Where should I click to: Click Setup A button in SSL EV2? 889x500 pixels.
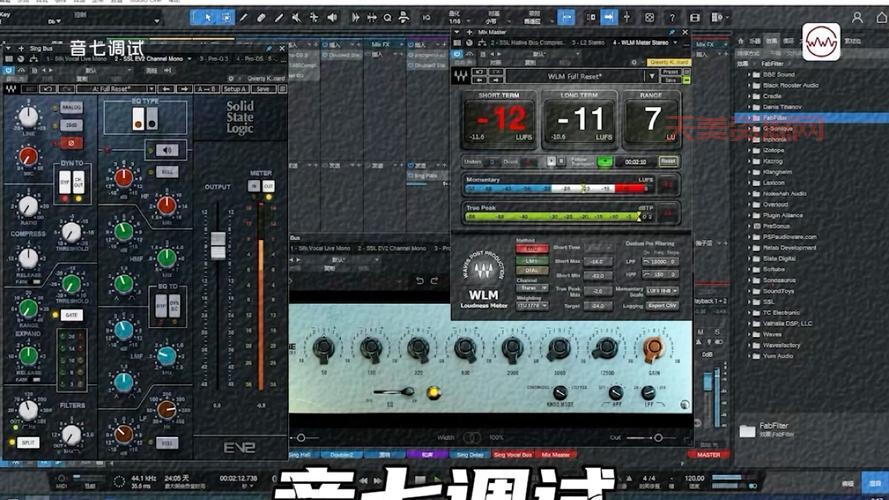[x=235, y=89]
